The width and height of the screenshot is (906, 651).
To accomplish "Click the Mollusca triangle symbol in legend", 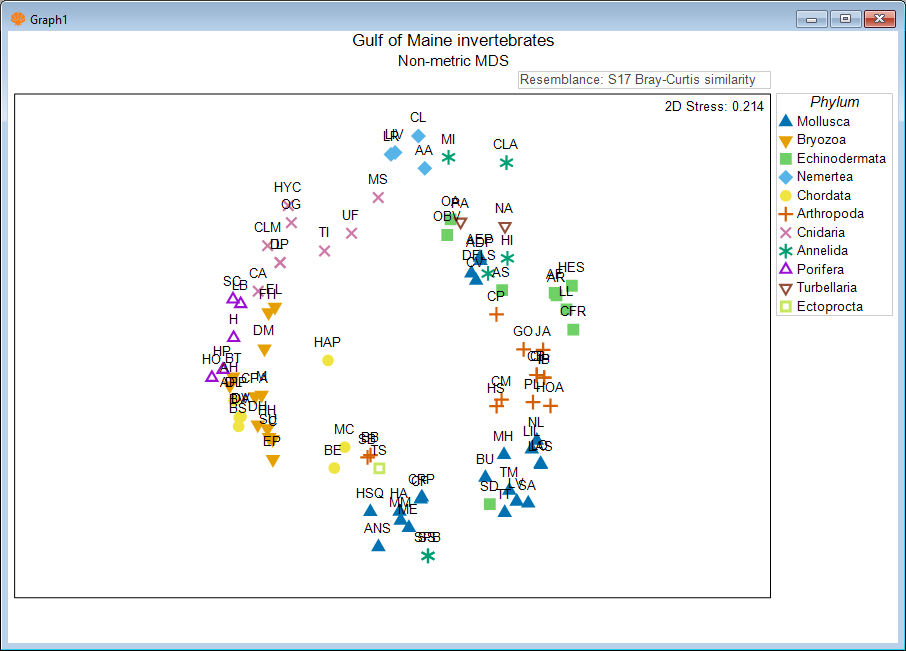I will coord(786,122).
